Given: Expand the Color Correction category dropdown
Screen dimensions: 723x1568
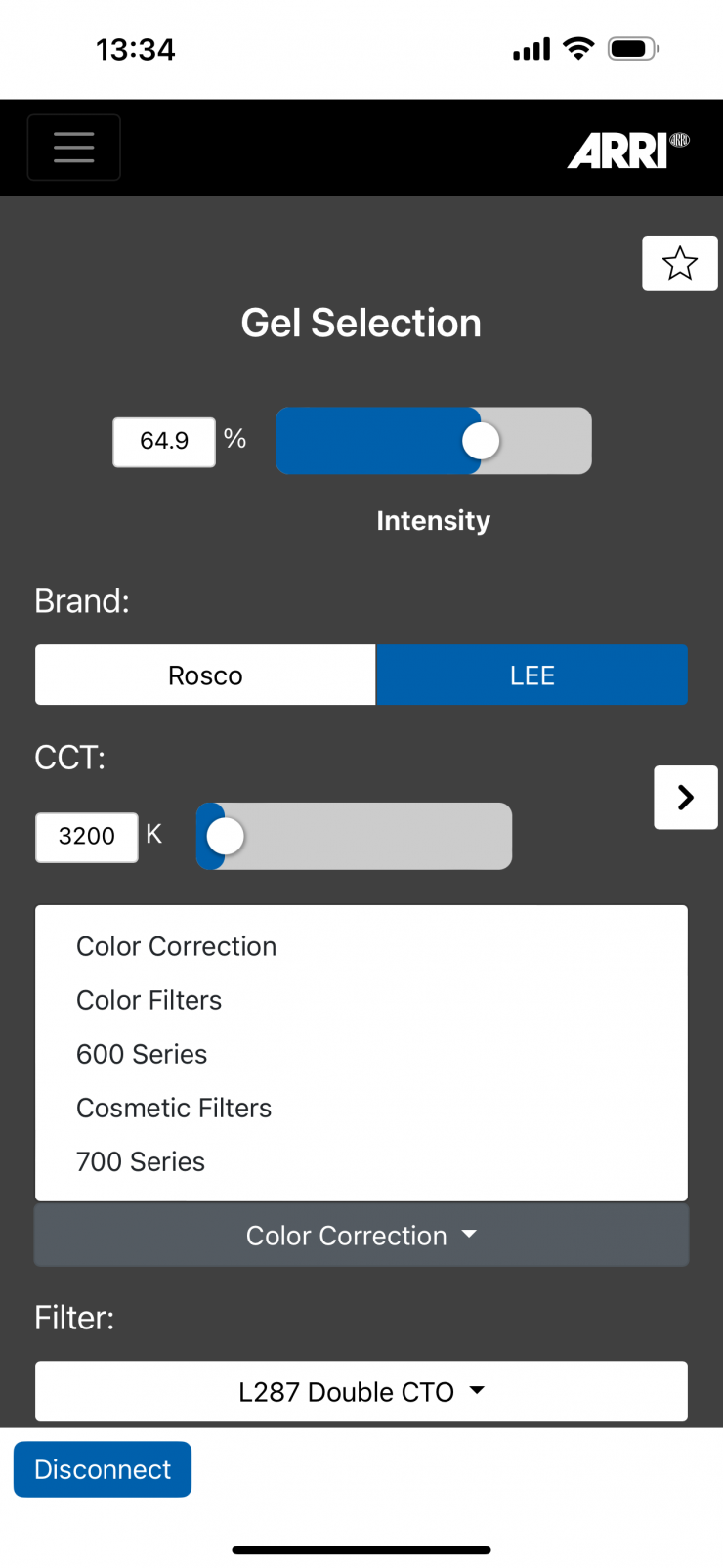Looking at the screenshot, I should 361,1236.
